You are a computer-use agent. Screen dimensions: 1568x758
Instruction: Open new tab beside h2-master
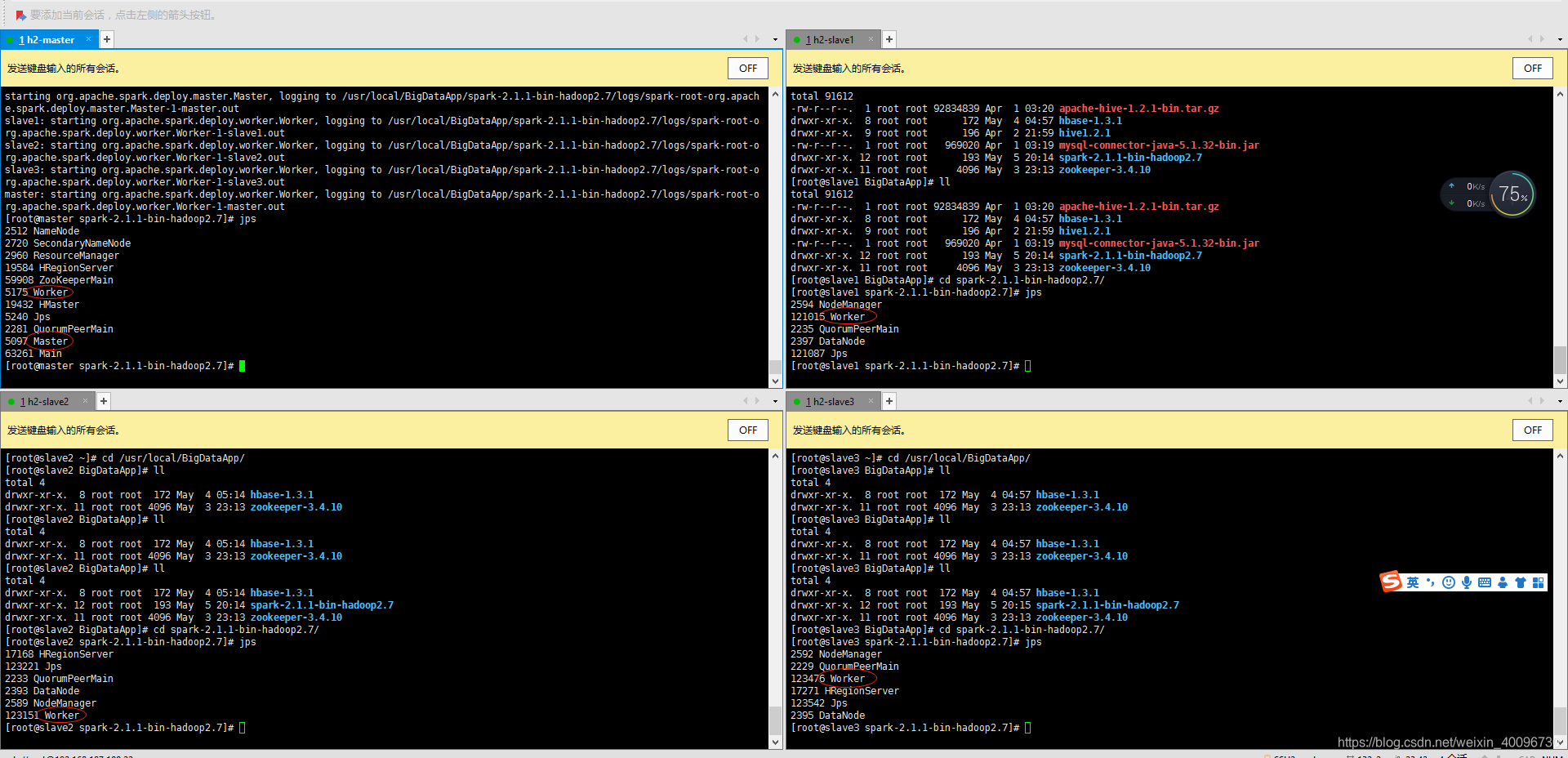(x=105, y=38)
